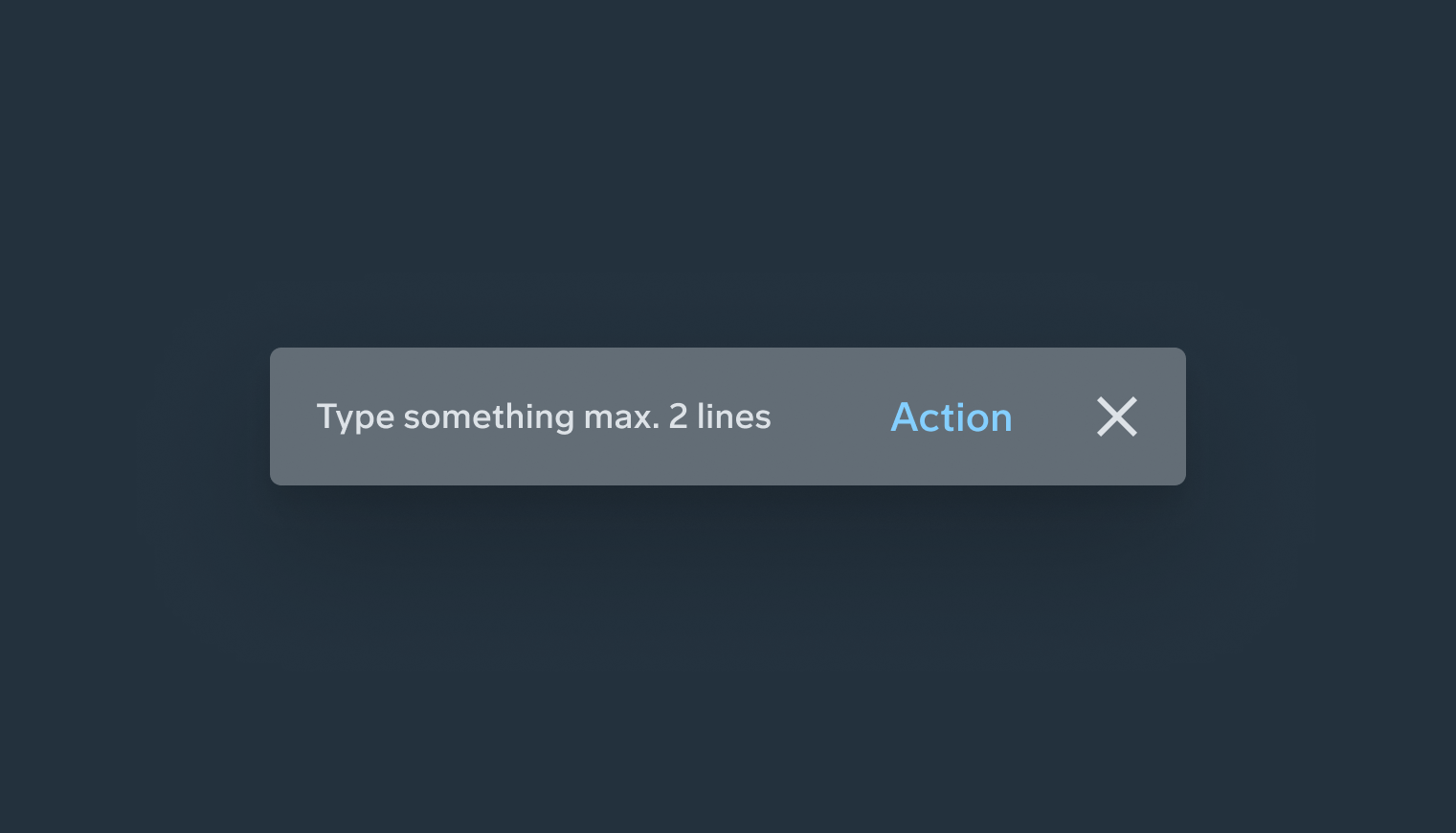Click the number 2 in the message

point(678,416)
